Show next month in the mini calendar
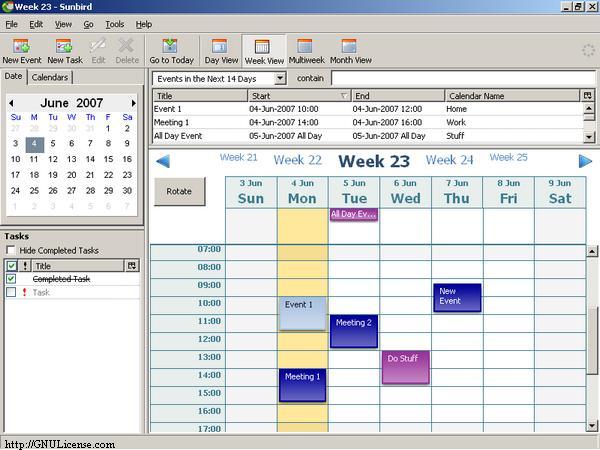Viewport: 600px width, 450px height. tap(133, 103)
